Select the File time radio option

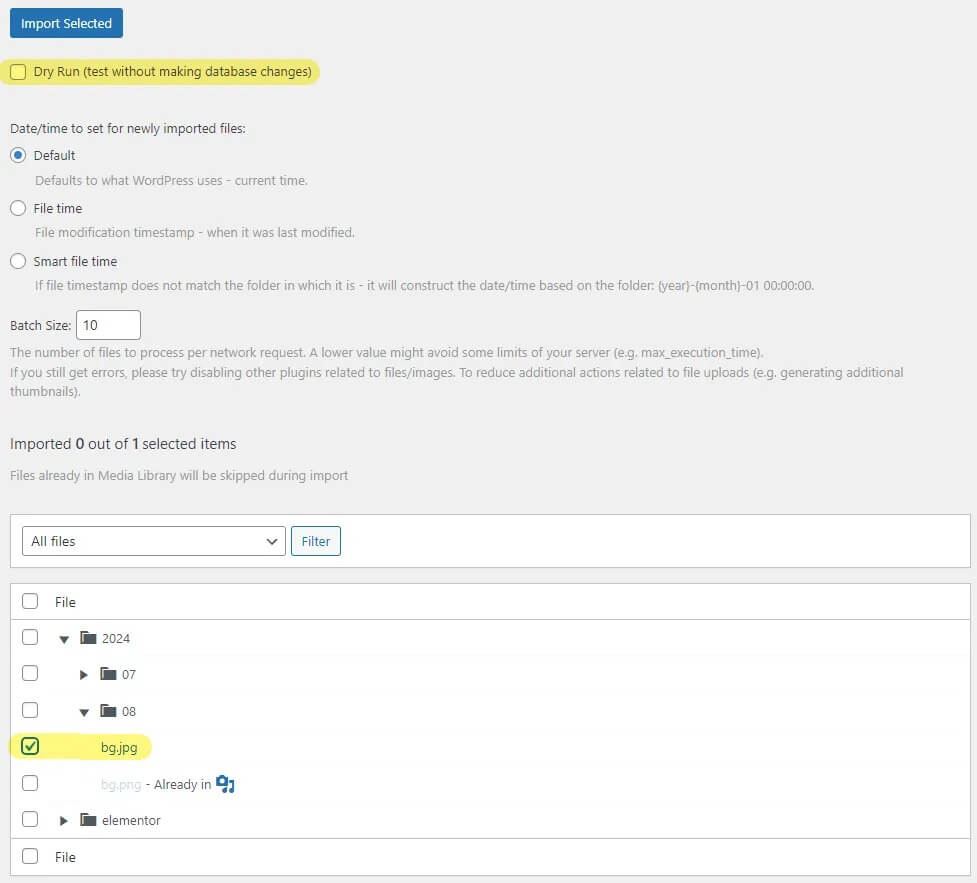[18, 209]
